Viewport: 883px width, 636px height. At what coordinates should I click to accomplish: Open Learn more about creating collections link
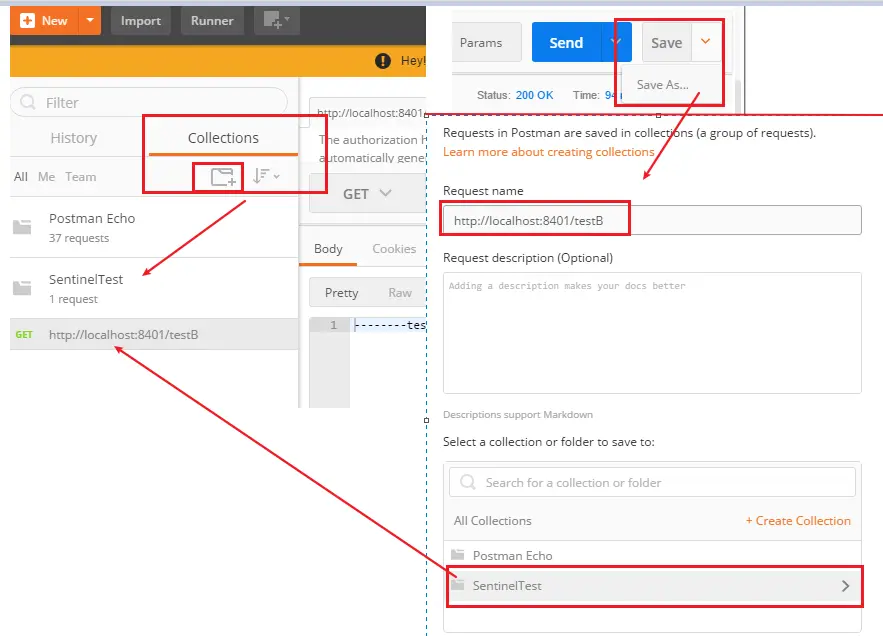point(548,152)
